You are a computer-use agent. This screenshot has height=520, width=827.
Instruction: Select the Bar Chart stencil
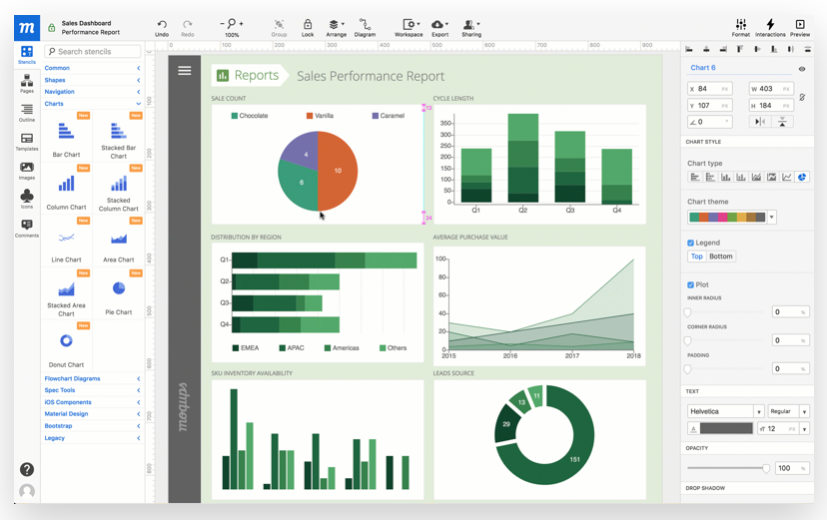coord(66,138)
